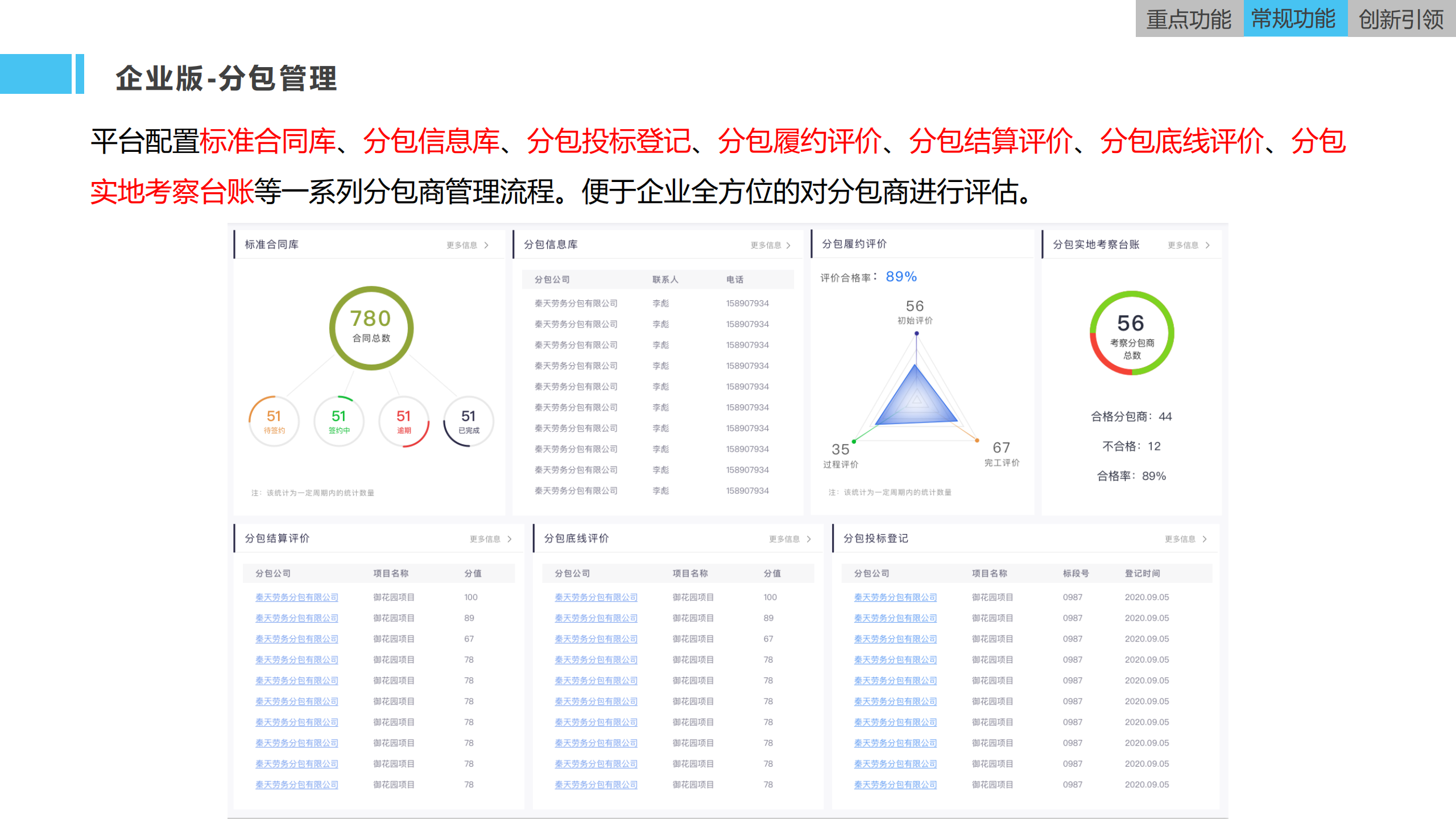Click the blue radar triangle chart
Screen dimensions: 1456x819
[916, 395]
